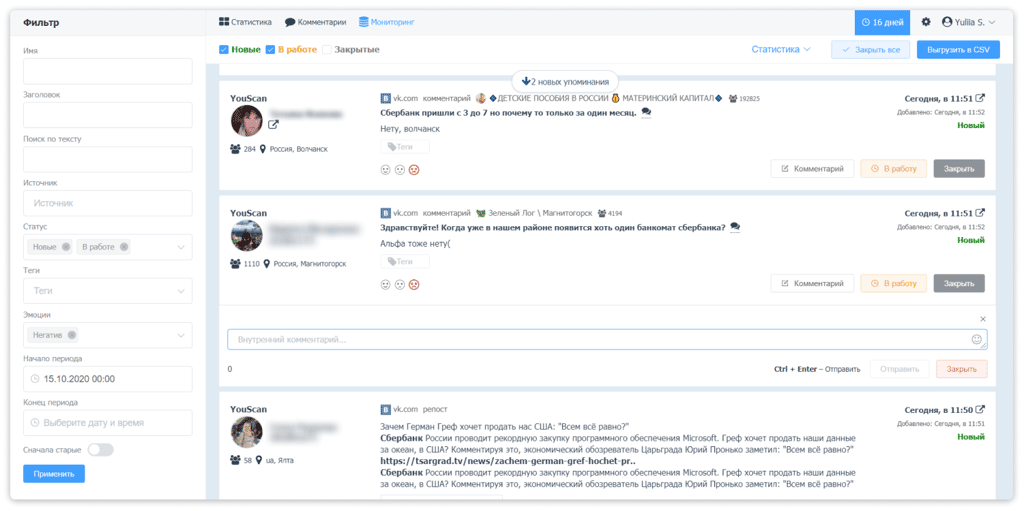Switch to the Мониторинг tab

click(387, 22)
